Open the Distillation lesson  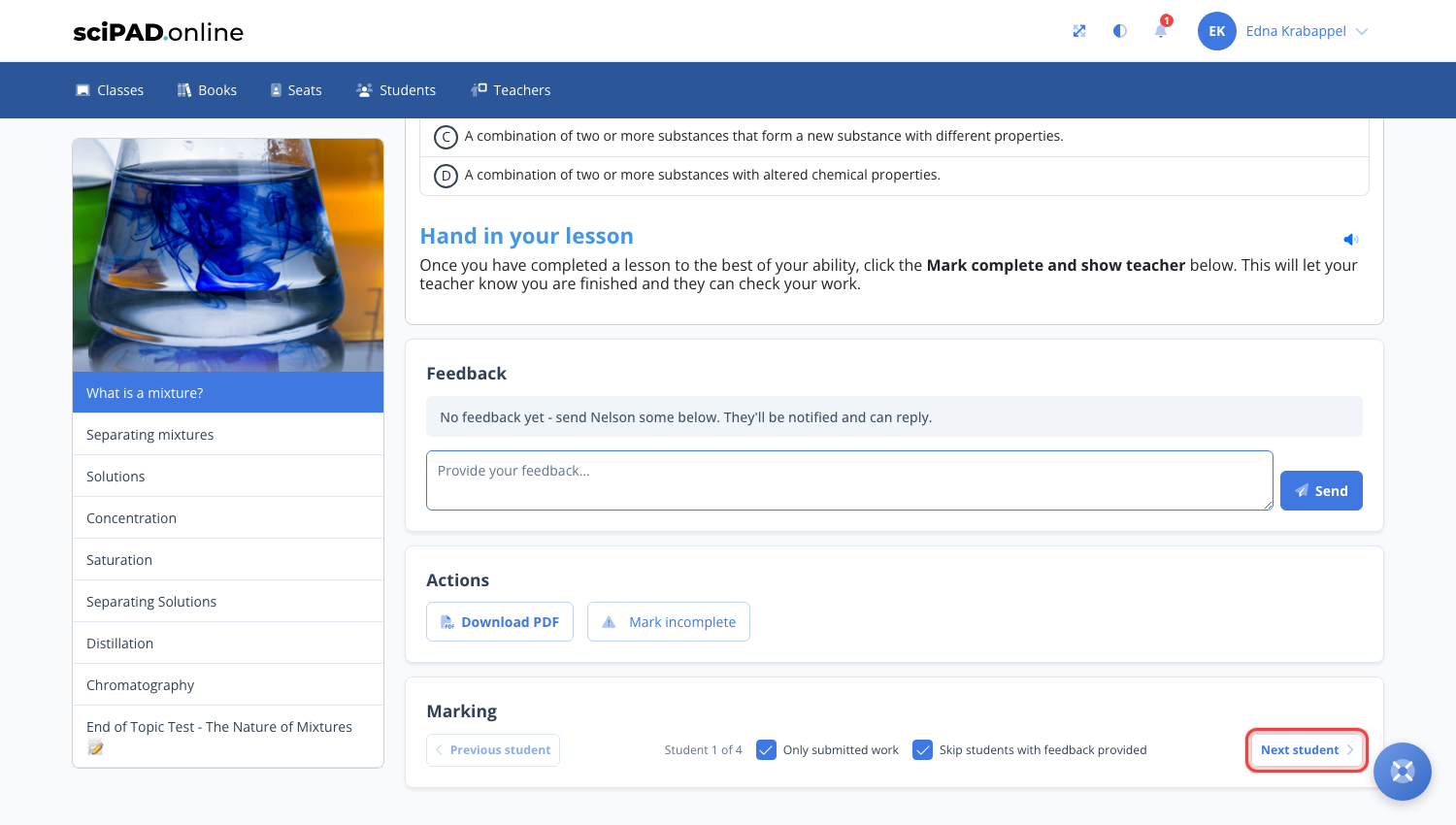(x=228, y=643)
